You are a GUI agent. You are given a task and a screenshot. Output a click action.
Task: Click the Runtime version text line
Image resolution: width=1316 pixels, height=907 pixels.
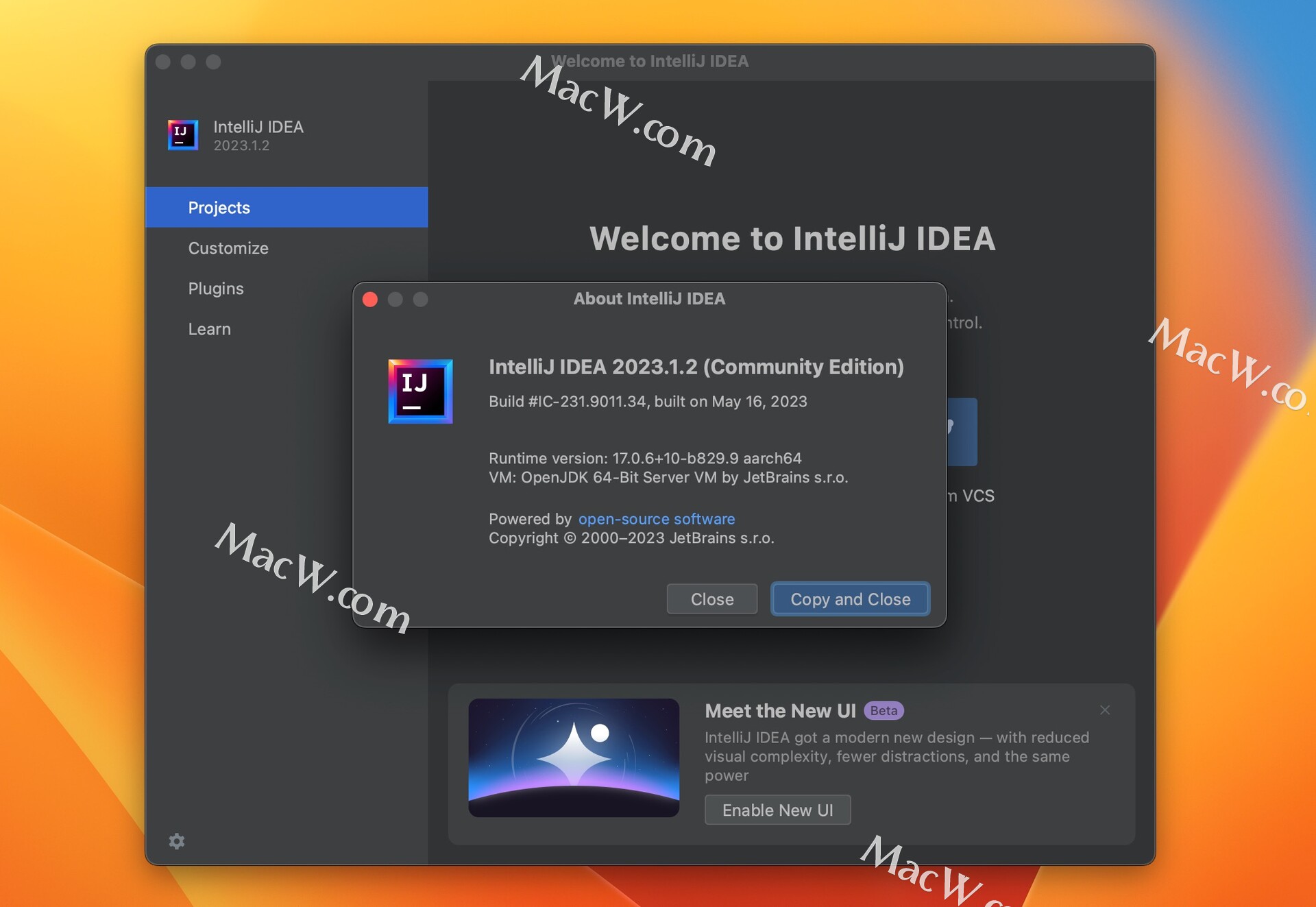[x=645, y=458]
